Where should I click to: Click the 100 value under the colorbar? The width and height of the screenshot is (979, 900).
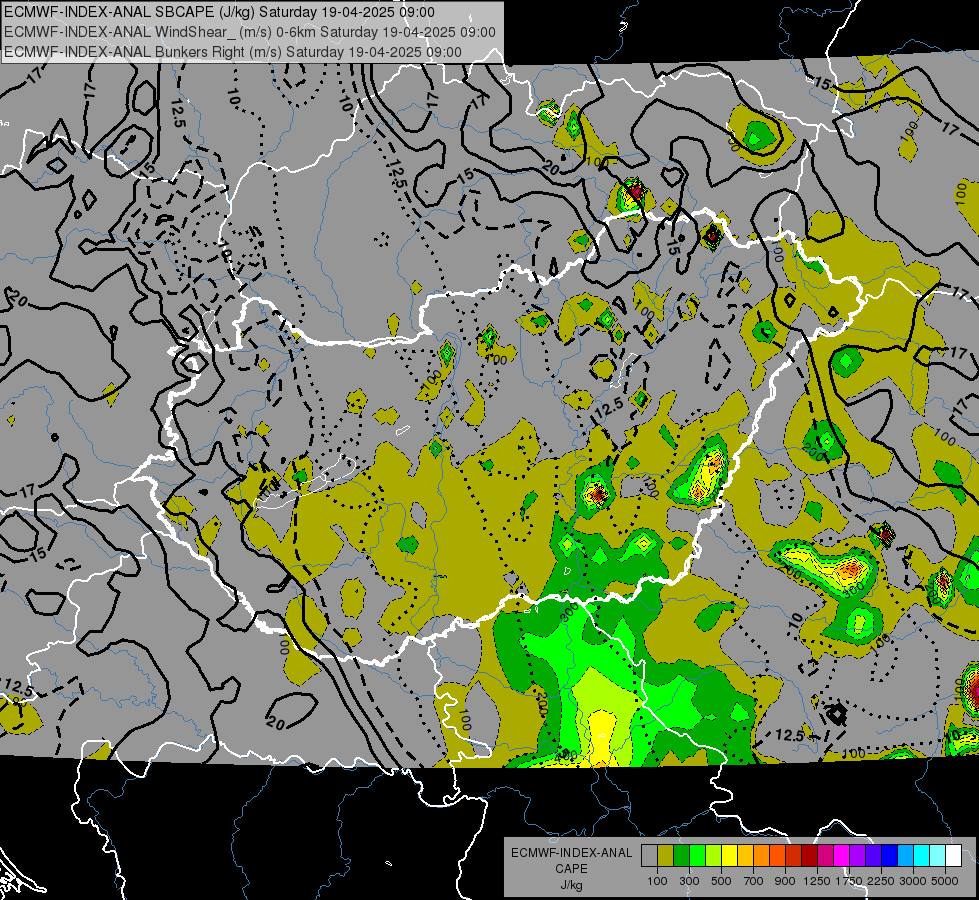[x=657, y=881]
